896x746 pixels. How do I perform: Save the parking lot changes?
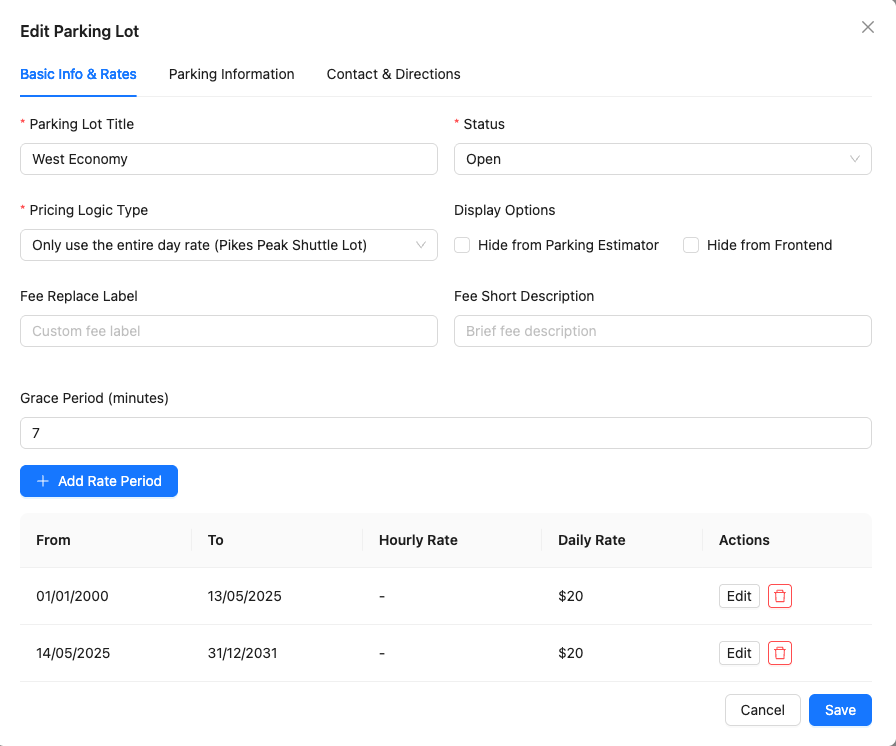click(x=840, y=710)
